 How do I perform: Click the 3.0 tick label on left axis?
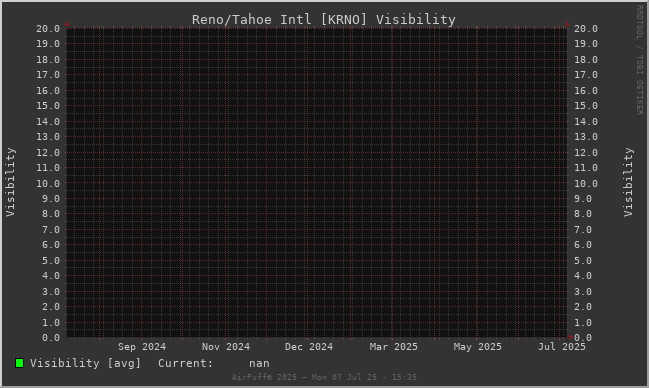51,292
